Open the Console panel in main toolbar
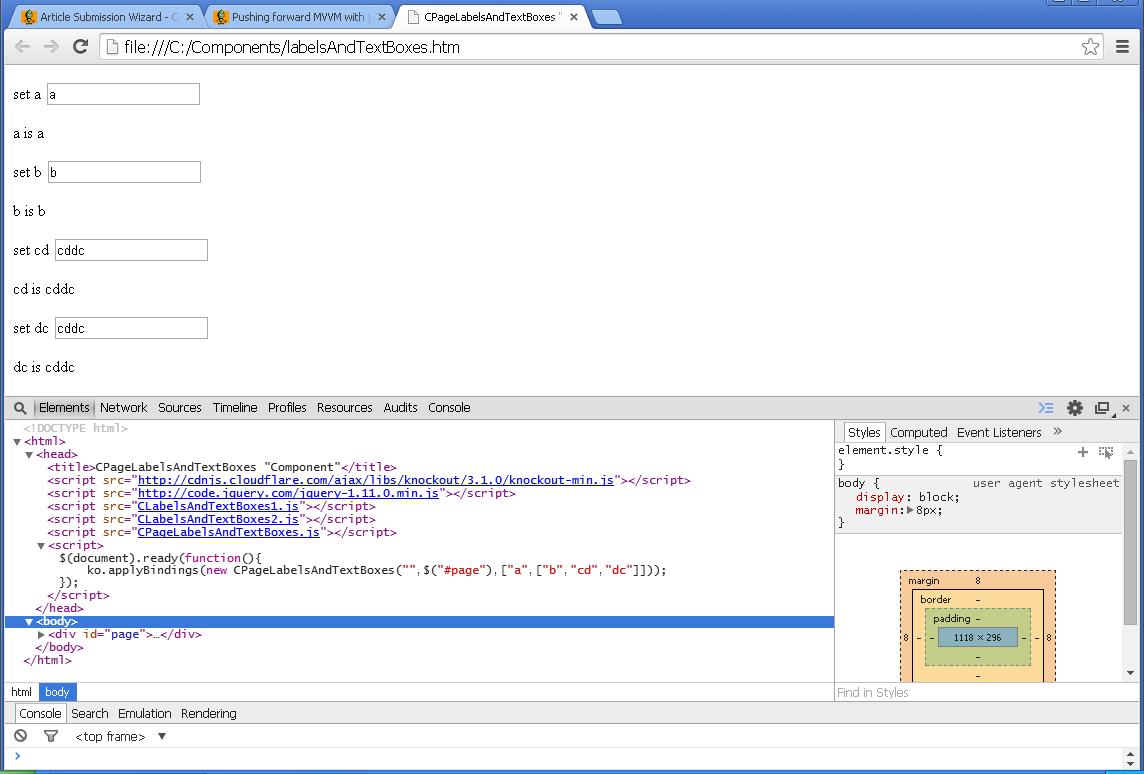 [x=449, y=408]
